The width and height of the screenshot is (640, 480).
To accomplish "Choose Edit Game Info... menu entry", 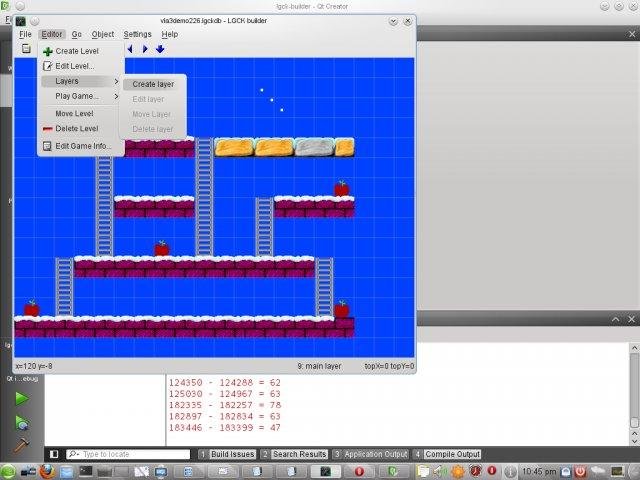I will (81, 146).
